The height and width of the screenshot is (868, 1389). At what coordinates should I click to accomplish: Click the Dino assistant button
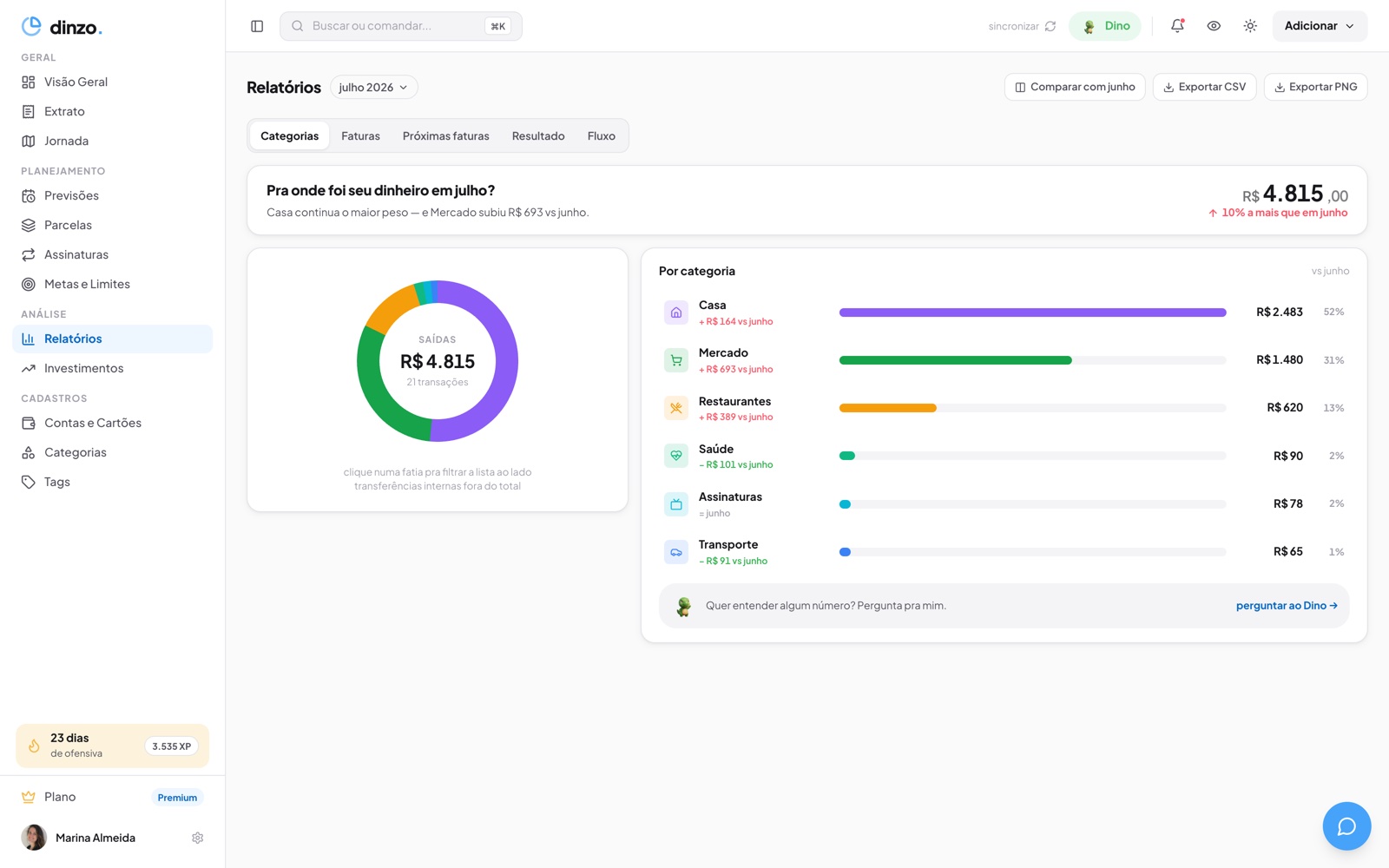[x=1105, y=26]
